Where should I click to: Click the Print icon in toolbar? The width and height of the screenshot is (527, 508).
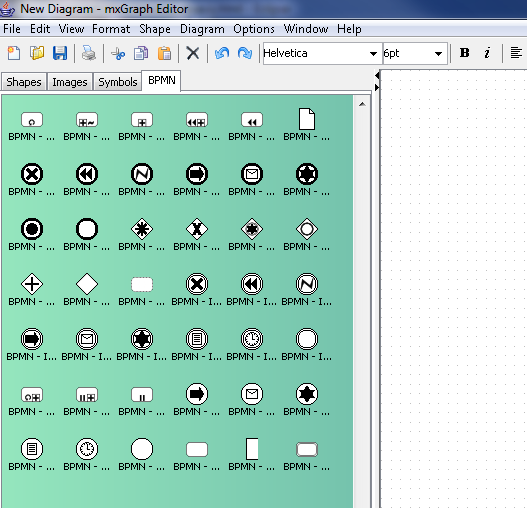click(89, 53)
